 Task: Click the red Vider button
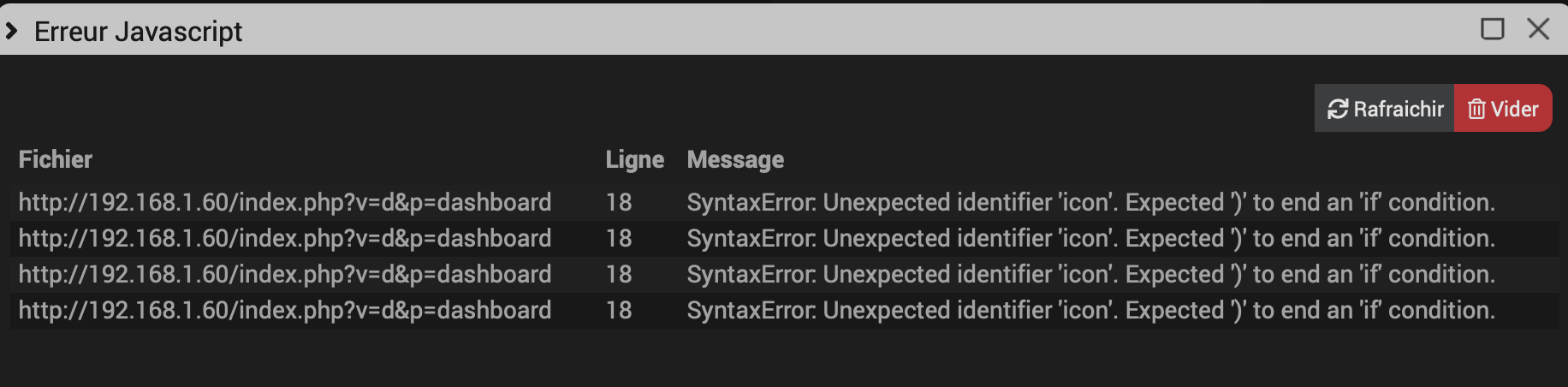pyautogui.click(x=1503, y=109)
